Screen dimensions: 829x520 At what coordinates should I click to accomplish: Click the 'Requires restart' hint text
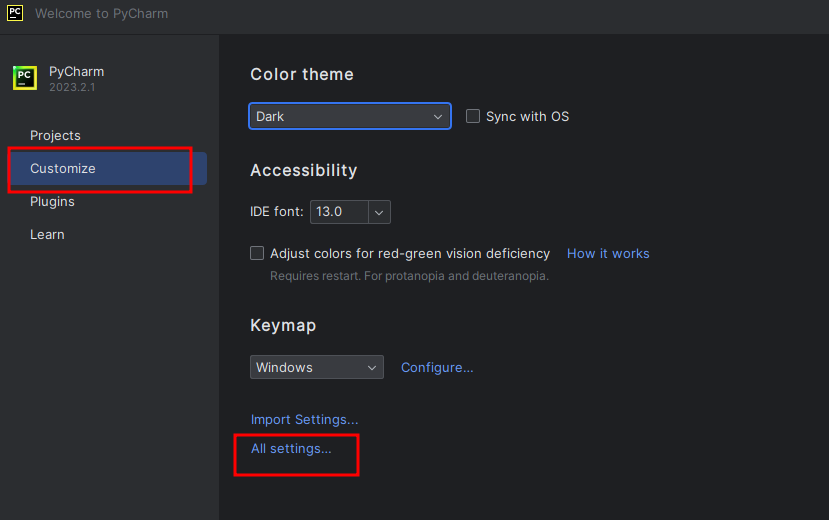pos(409,276)
